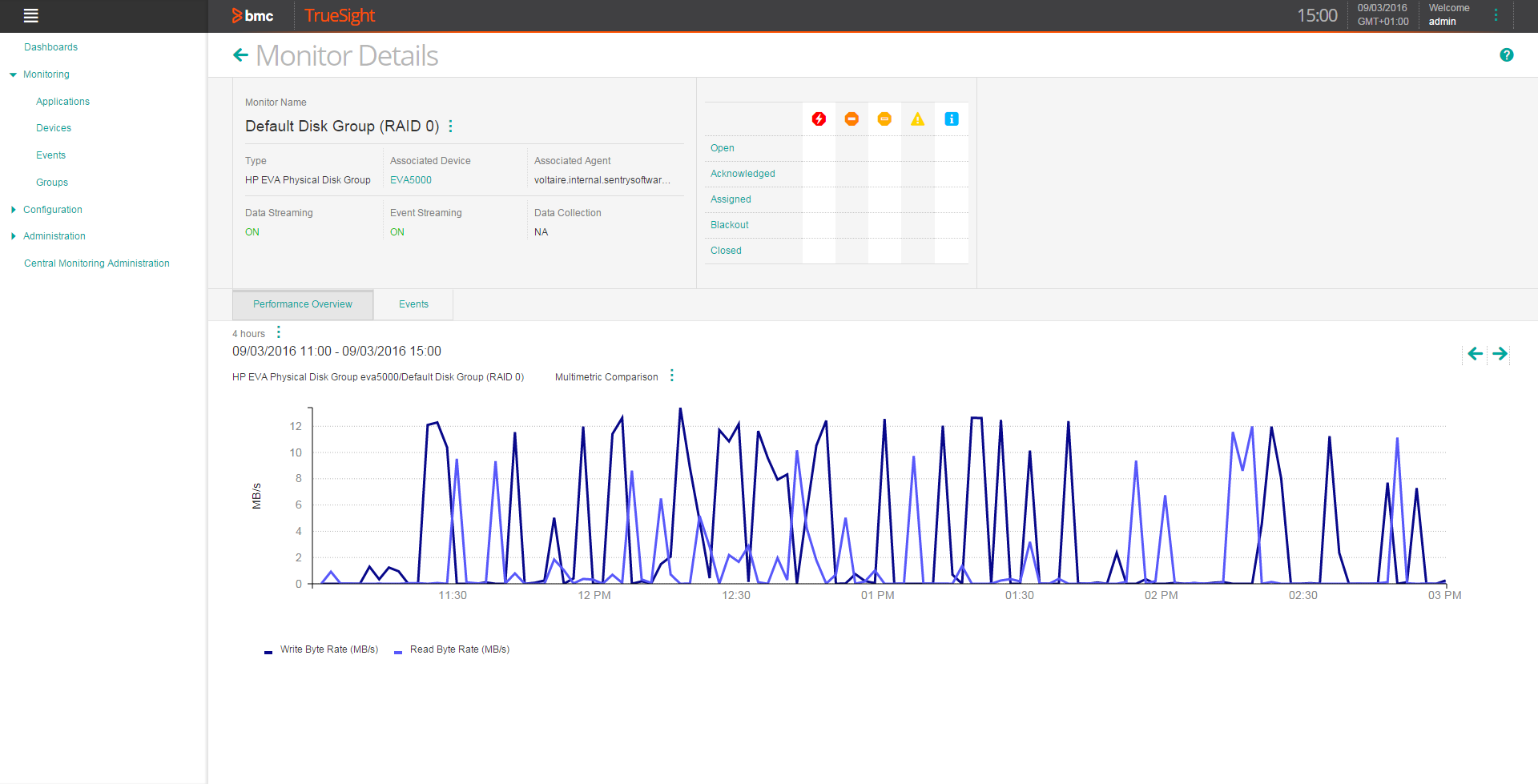The width and height of the screenshot is (1538, 784).
Task: Click the Data Streaming ON value
Action: 252,232
